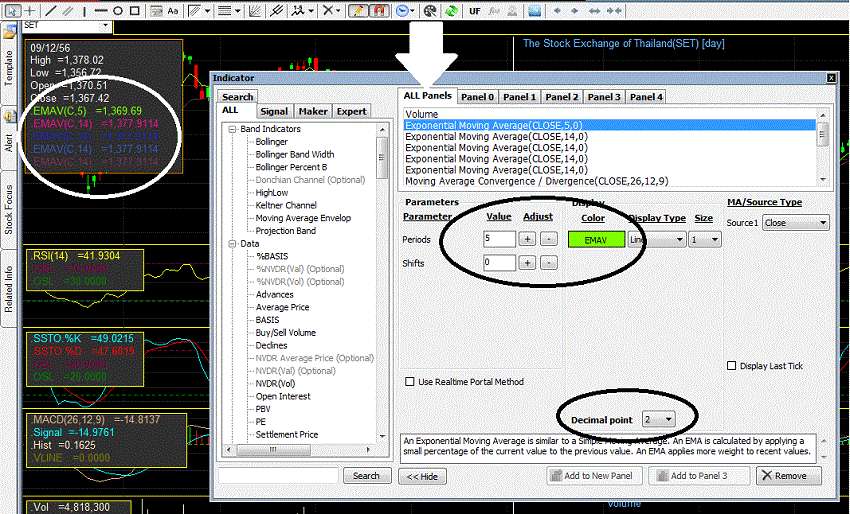Switch to the Signal tab
The height and width of the screenshot is (514, 850).
(274, 111)
